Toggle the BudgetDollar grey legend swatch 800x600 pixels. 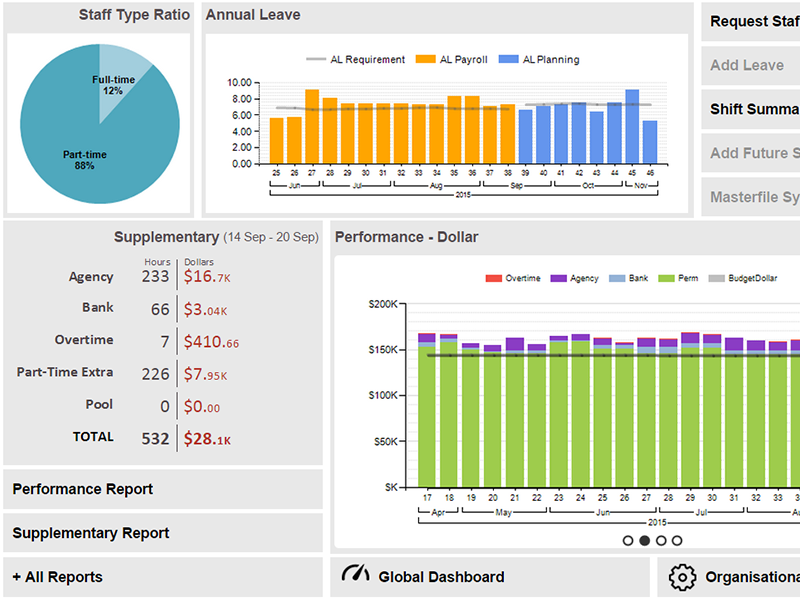point(716,278)
